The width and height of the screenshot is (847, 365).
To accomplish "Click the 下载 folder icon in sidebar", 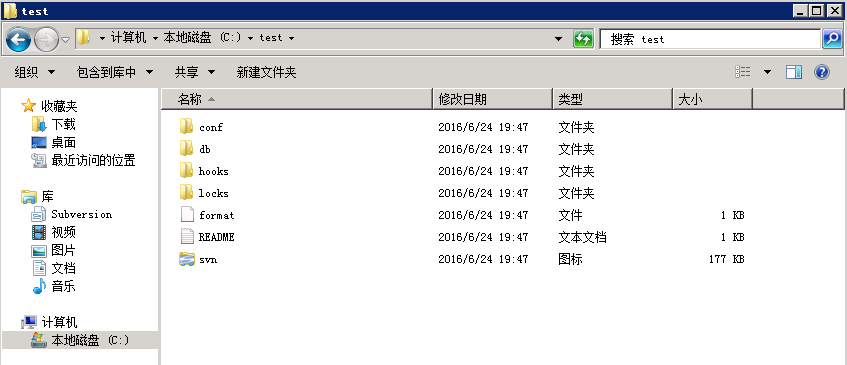I will pos(39,125).
